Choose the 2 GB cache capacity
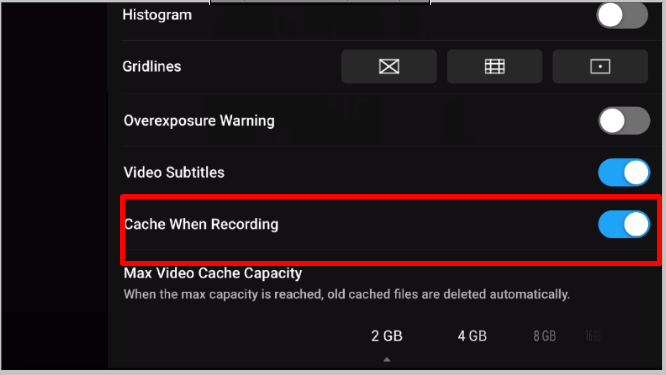666x375 pixels. point(387,336)
